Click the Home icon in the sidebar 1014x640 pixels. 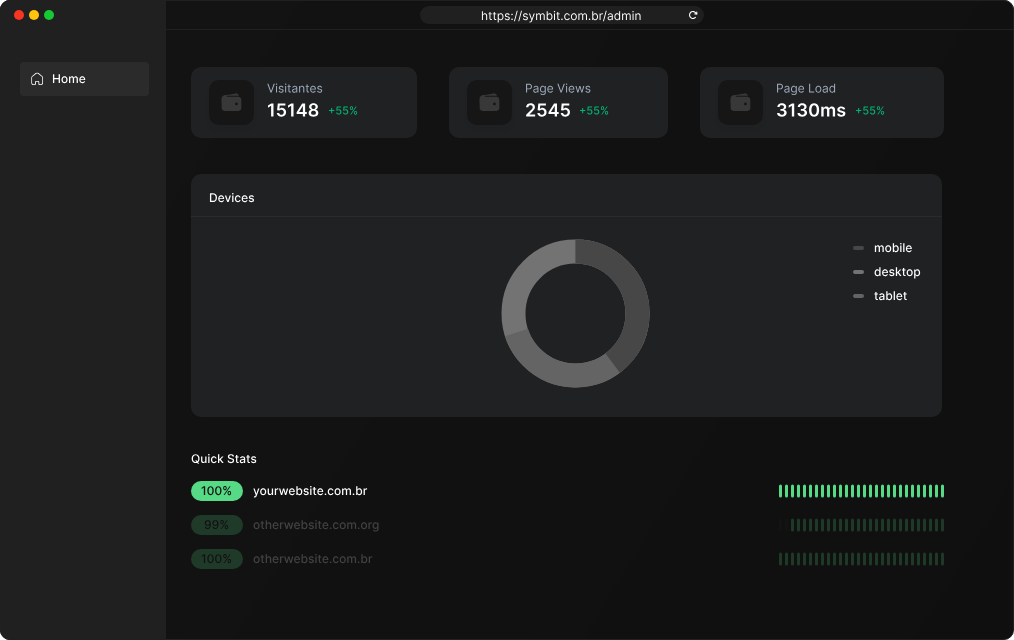(37, 79)
